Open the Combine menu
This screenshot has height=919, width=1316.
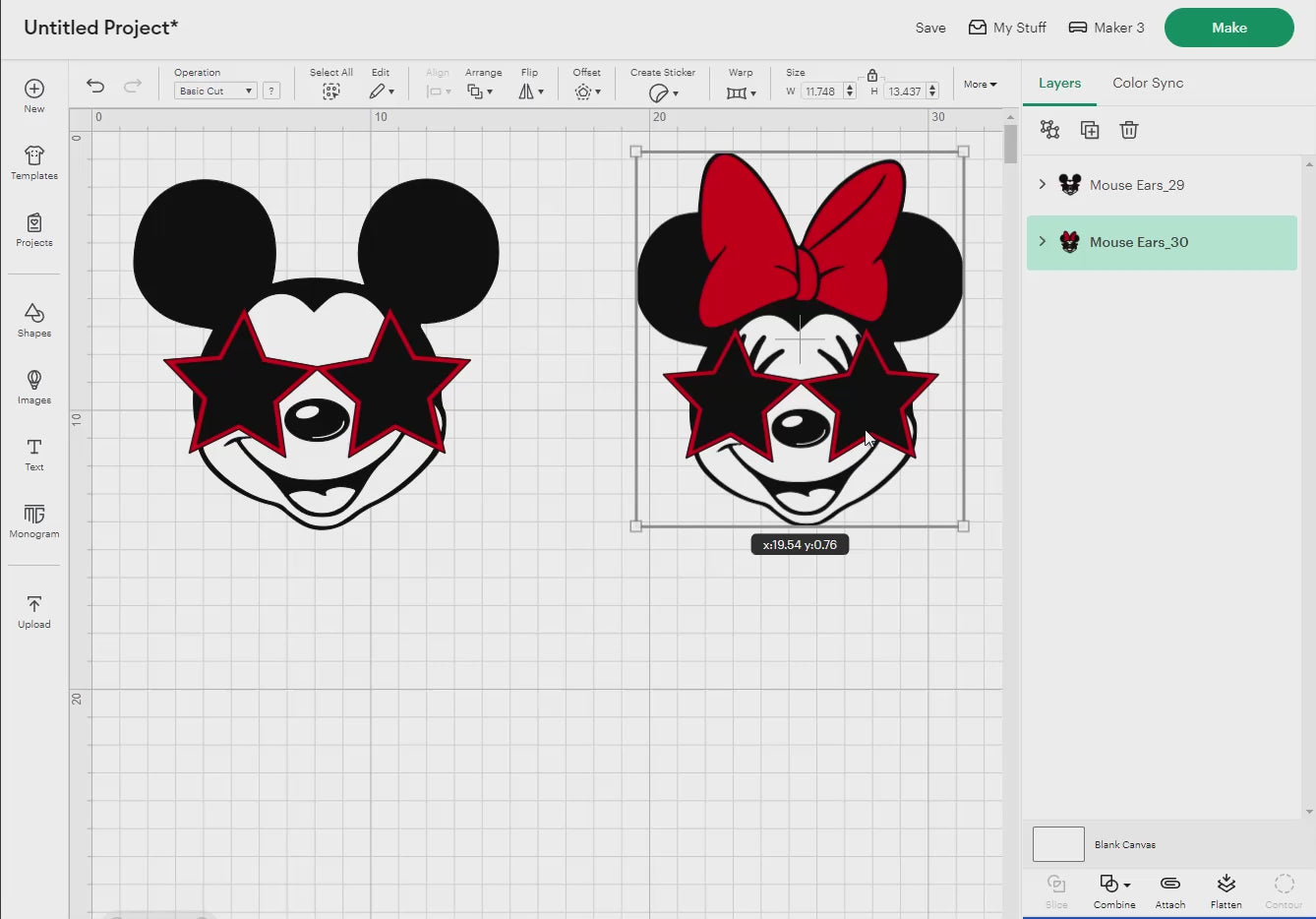tap(1114, 890)
